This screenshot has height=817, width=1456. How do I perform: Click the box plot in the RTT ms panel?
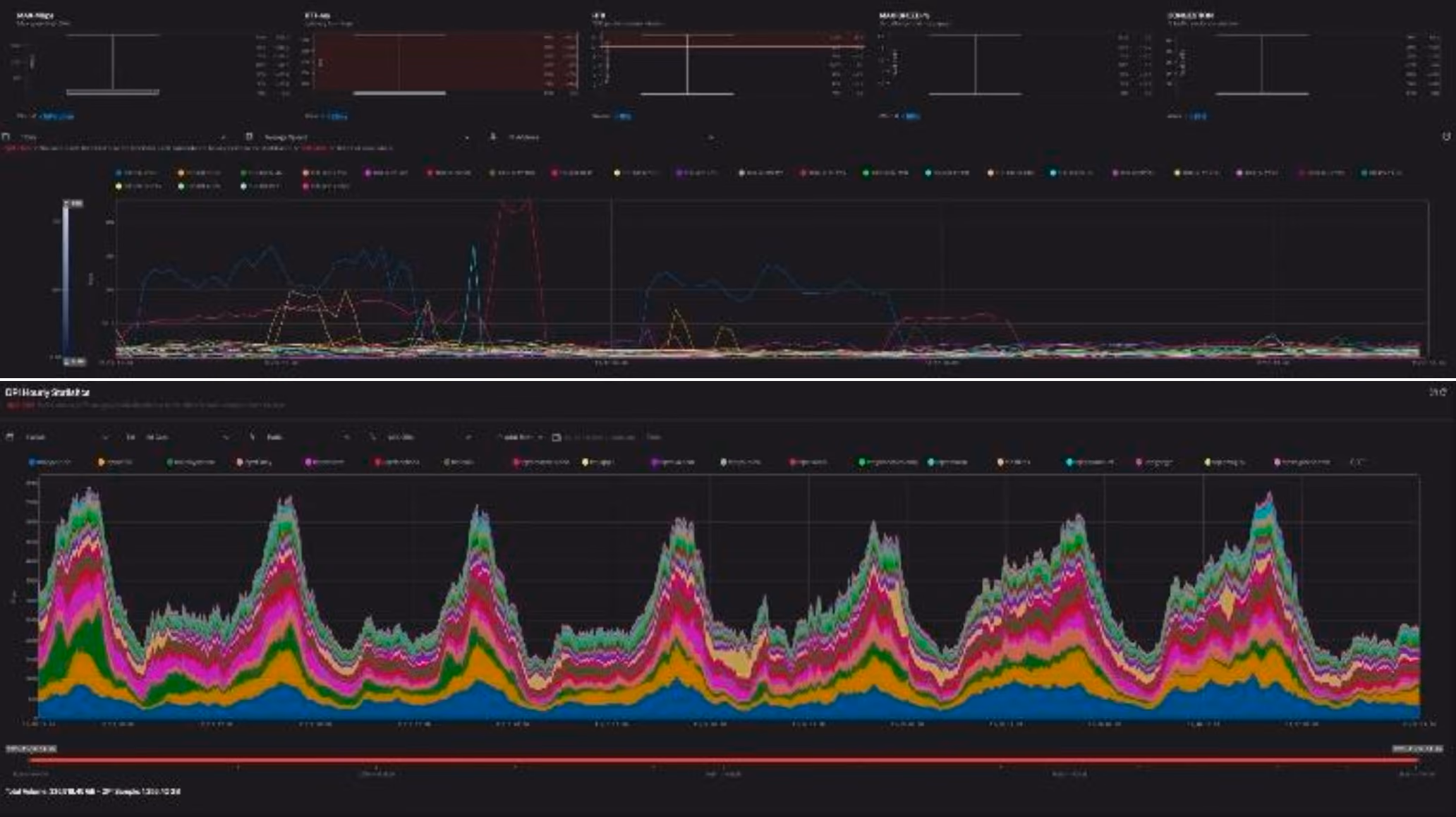(x=399, y=63)
